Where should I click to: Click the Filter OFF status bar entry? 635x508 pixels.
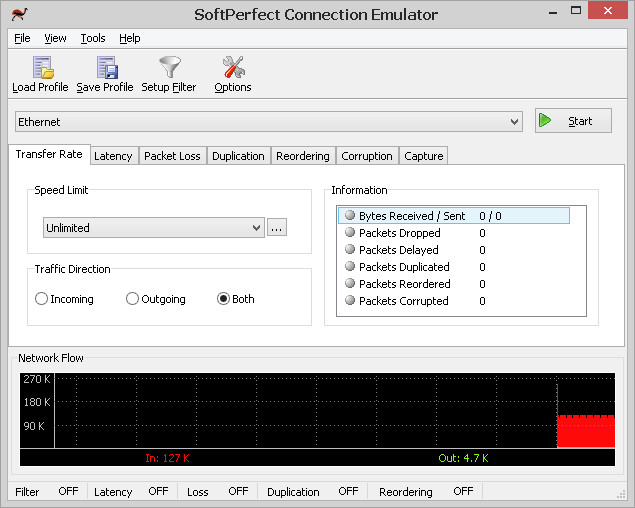pyautogui.click(x=47, y=491)
